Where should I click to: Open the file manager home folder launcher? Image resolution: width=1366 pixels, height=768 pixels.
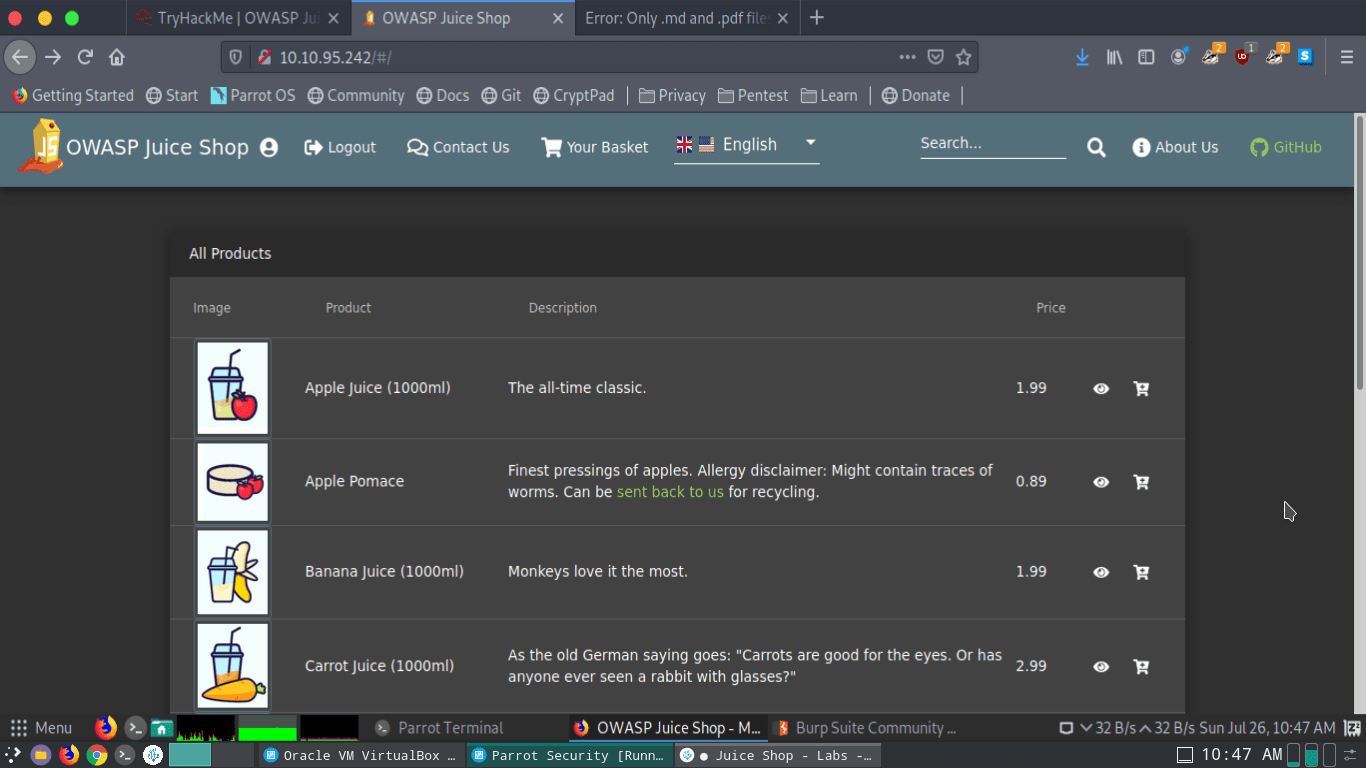(x=162, y=728)
